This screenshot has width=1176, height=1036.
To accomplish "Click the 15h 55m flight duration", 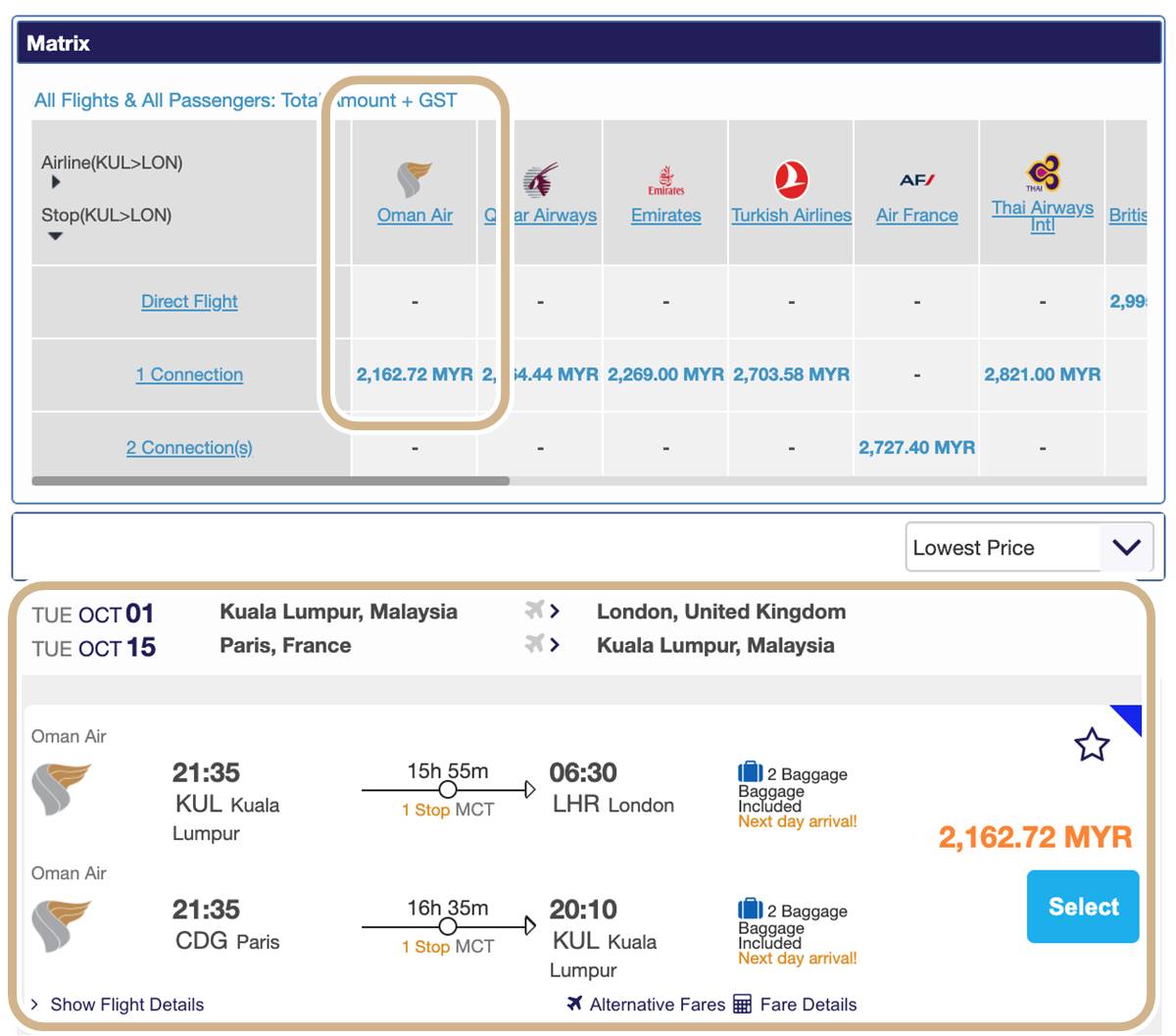I will [448, 771].
